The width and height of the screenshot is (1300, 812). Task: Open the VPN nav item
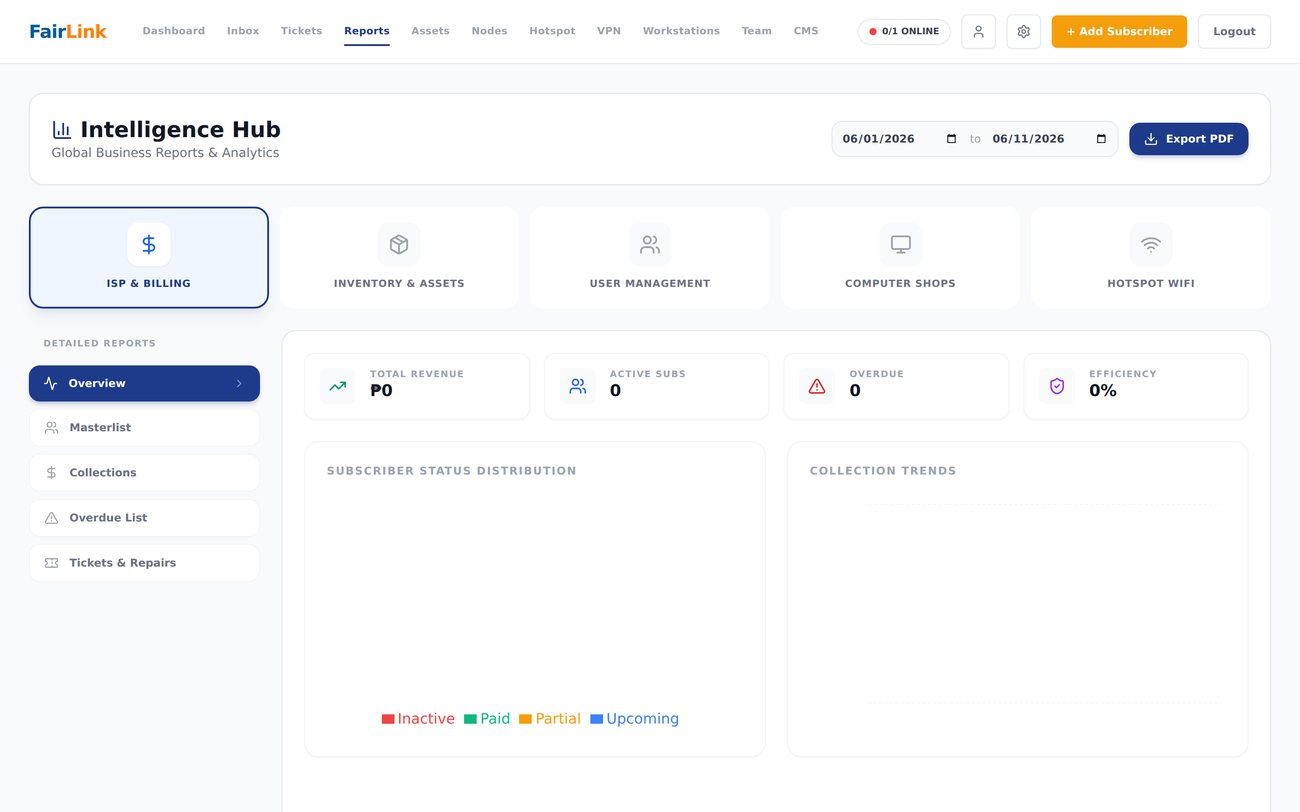609,31
